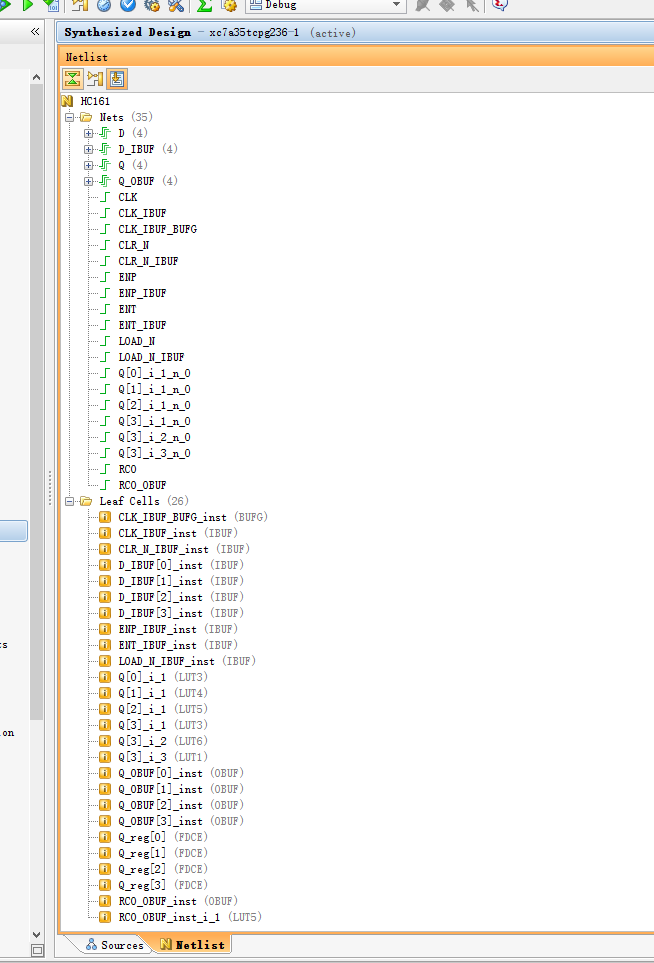Click the cell icon beside D_IBUF[0]_inst
Screen dimensions: 654x963
(105, 565)
